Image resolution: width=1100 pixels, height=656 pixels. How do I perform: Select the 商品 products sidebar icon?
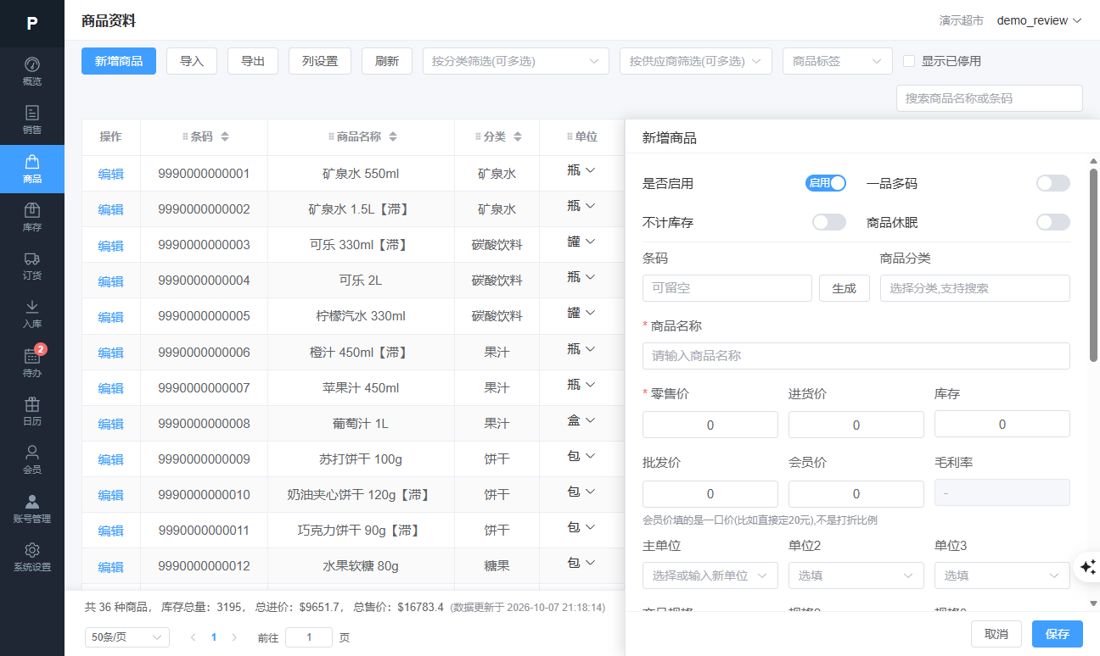[x=32, y=169]
